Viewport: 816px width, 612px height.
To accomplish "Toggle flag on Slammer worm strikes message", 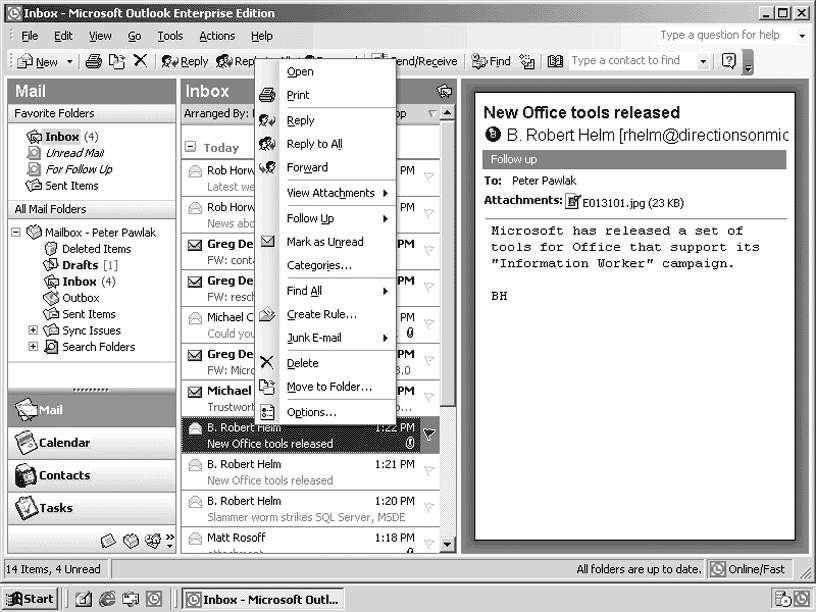I will 429,507.
